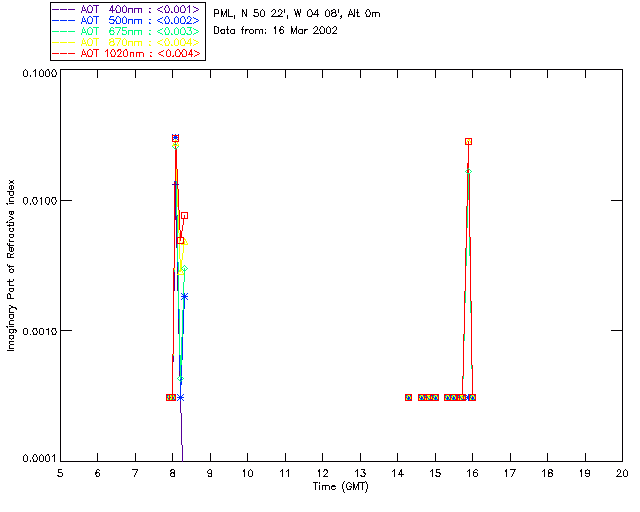The image size is (640, 512).
Task: Click the isolated data marker just after 14 GMT
Action: [x=409, y=397]
